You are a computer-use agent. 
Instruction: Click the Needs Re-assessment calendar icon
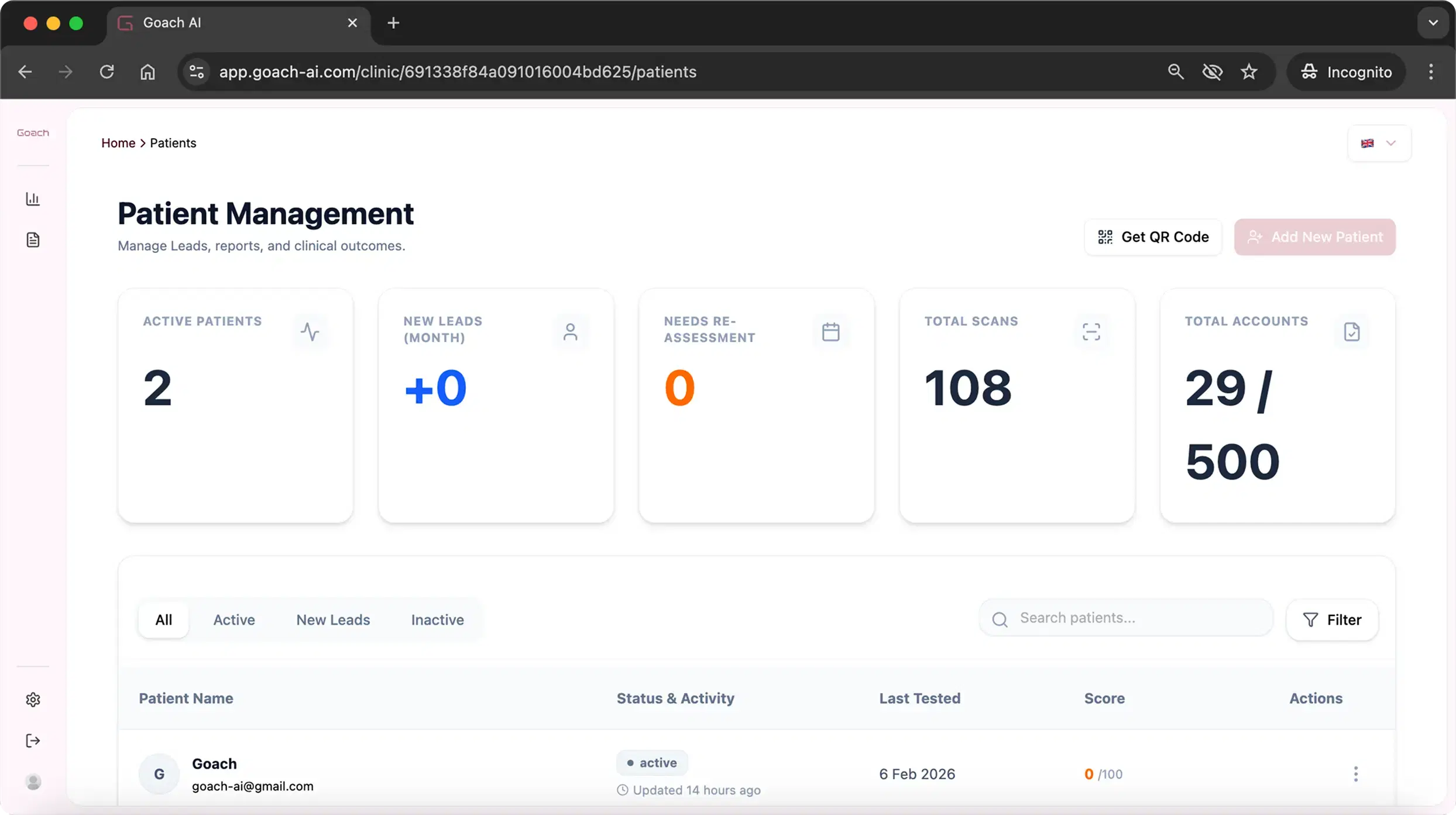click(x=830, y=332)
